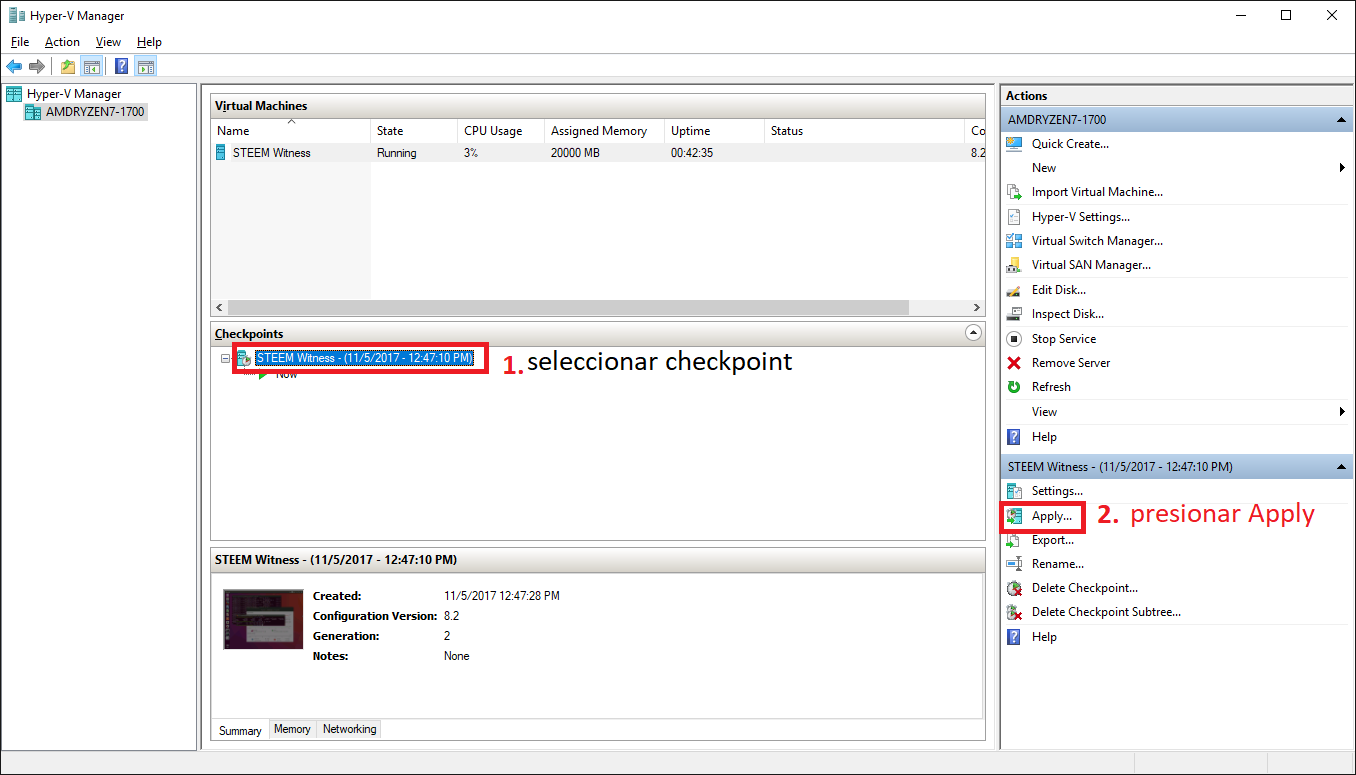The image size is (1356, 775).
Task: Click the Apply... action
Action: [x=1052, y=516]
